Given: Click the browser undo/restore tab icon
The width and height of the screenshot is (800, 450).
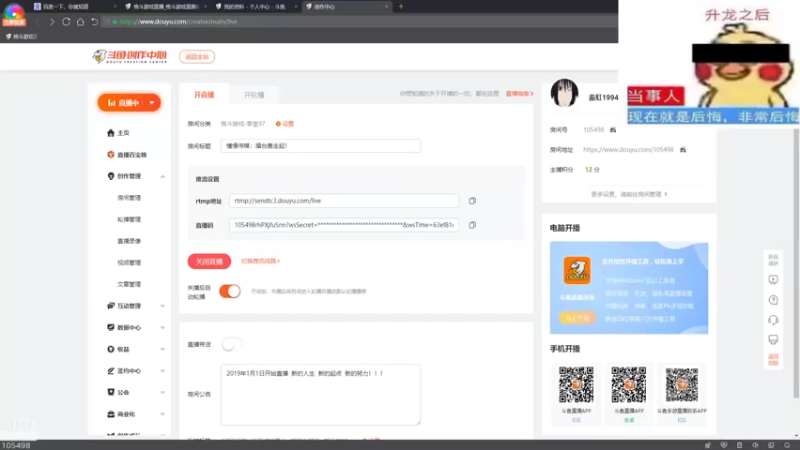Looking at the screenshot, I should pyautogui.click(x=94, y=22).
